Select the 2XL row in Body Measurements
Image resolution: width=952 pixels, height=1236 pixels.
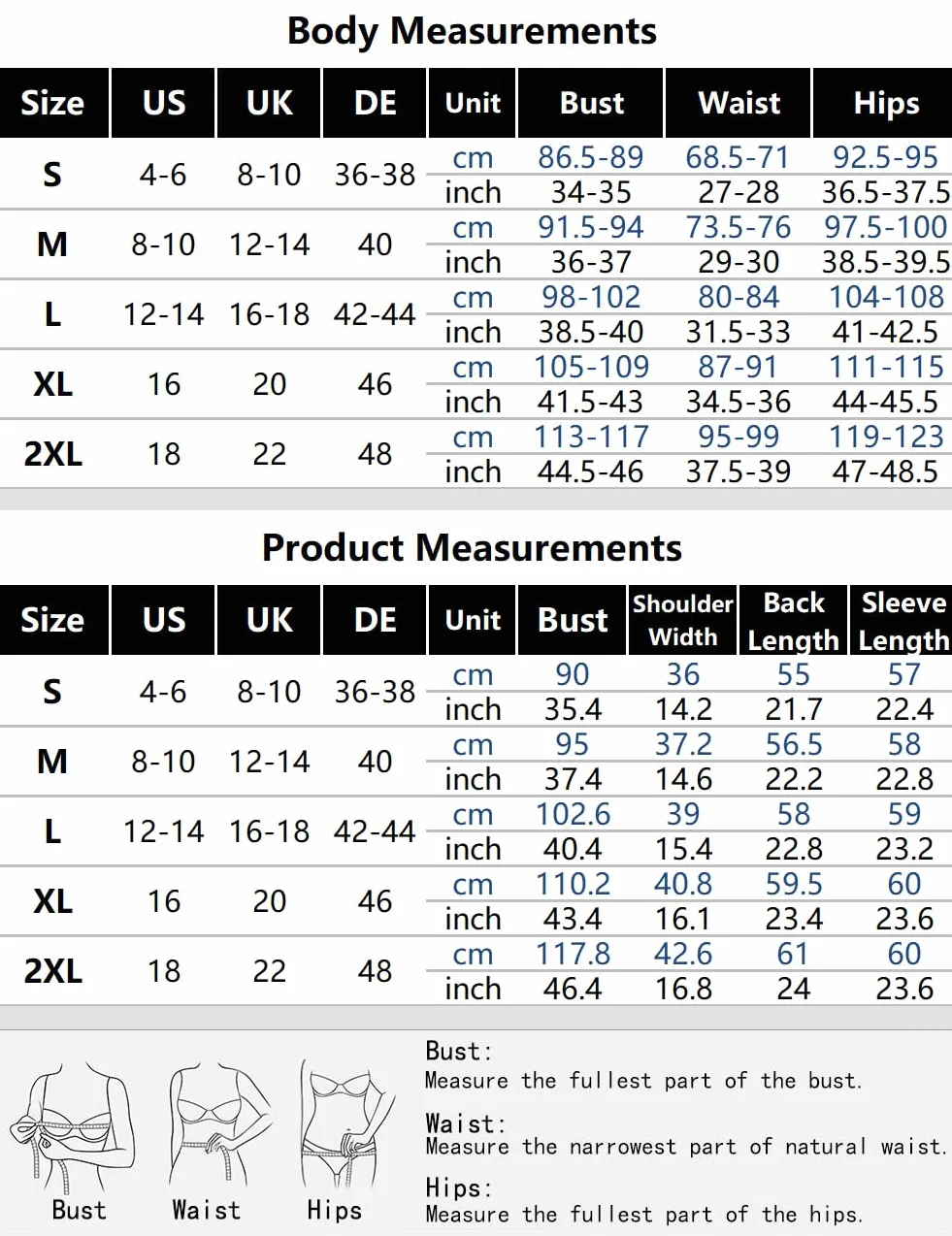pos(476,454)
